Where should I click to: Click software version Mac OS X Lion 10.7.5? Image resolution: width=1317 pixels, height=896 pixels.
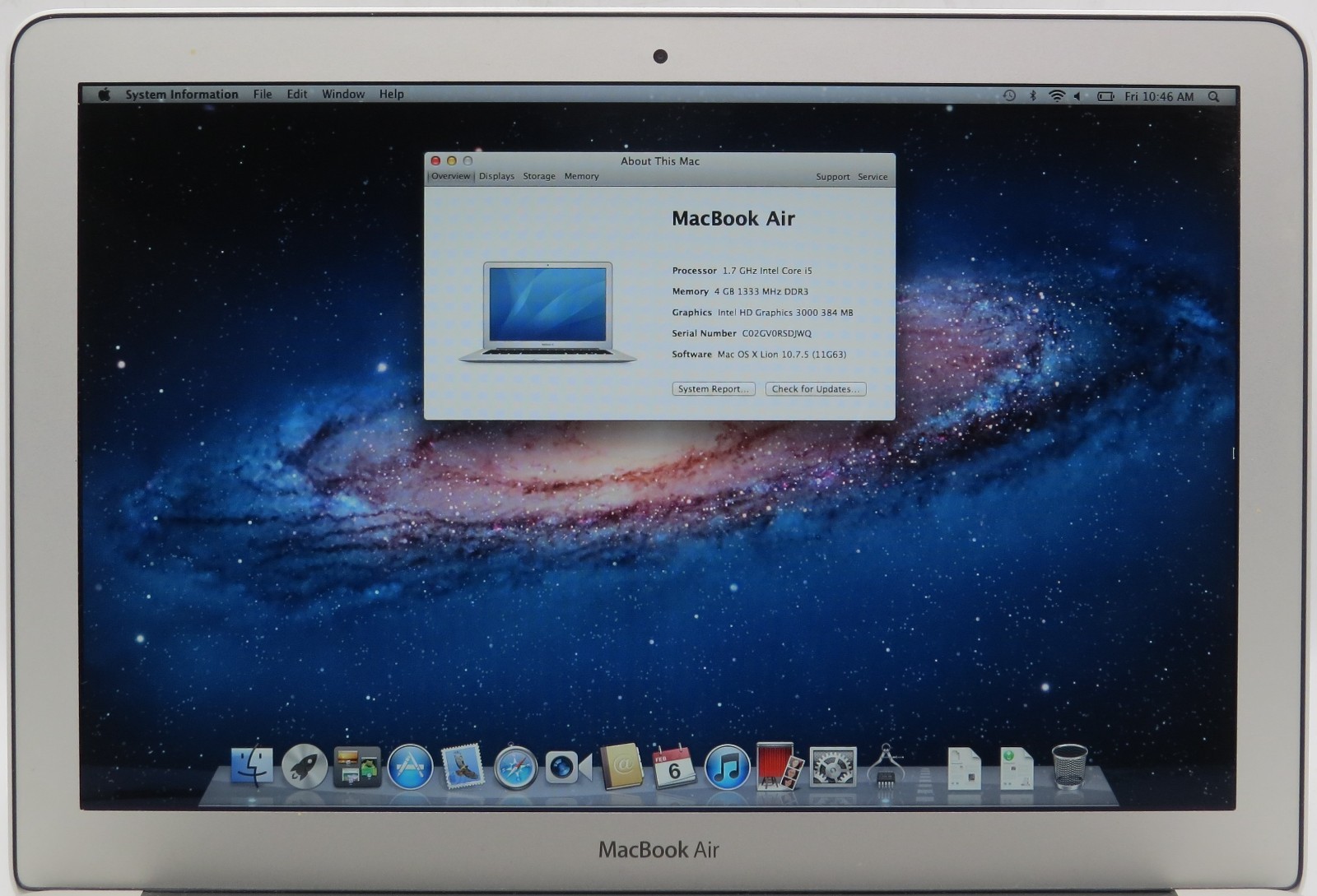point(781,355)
